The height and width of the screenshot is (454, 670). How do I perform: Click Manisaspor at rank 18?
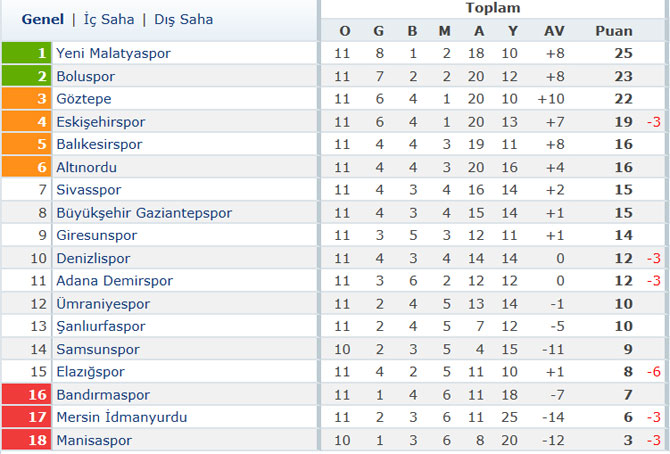click(x=94, y=440)
